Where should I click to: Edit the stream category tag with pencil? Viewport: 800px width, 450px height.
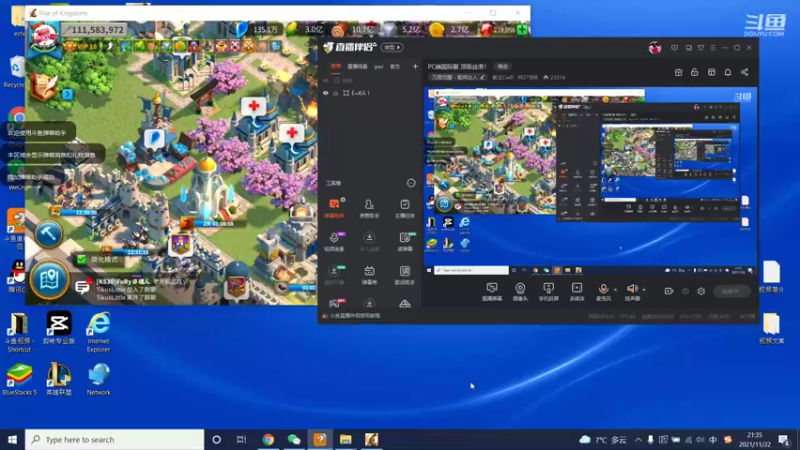click(x=482, y=78)
